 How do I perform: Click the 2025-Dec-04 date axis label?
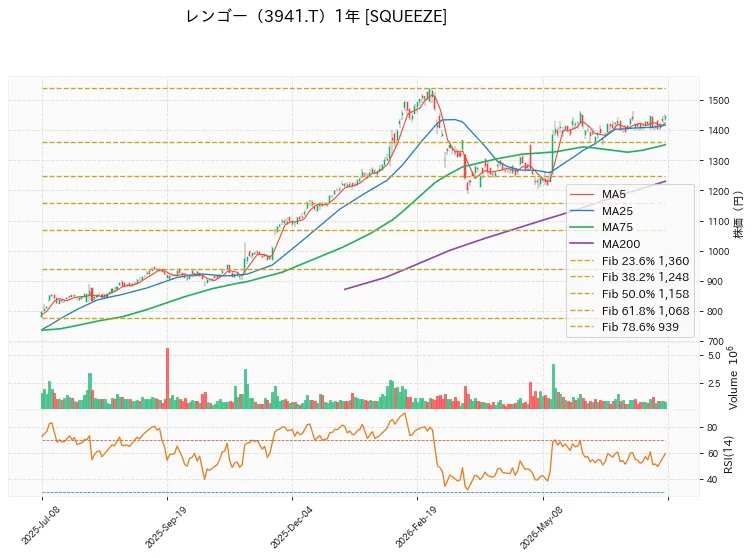[292, 527]
